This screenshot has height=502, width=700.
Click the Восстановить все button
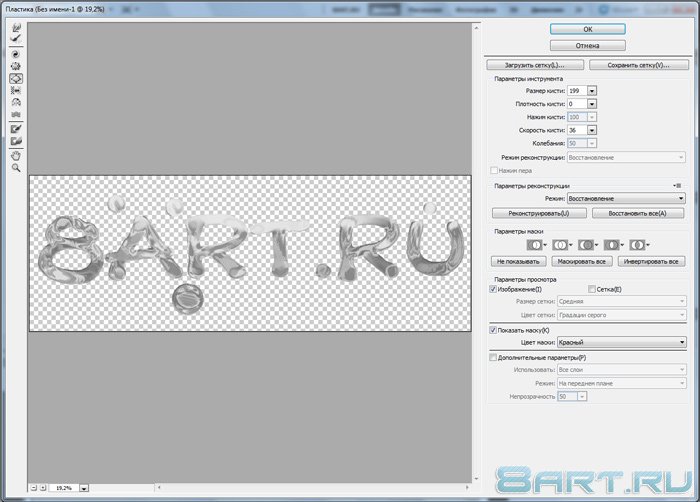point(638,213)
